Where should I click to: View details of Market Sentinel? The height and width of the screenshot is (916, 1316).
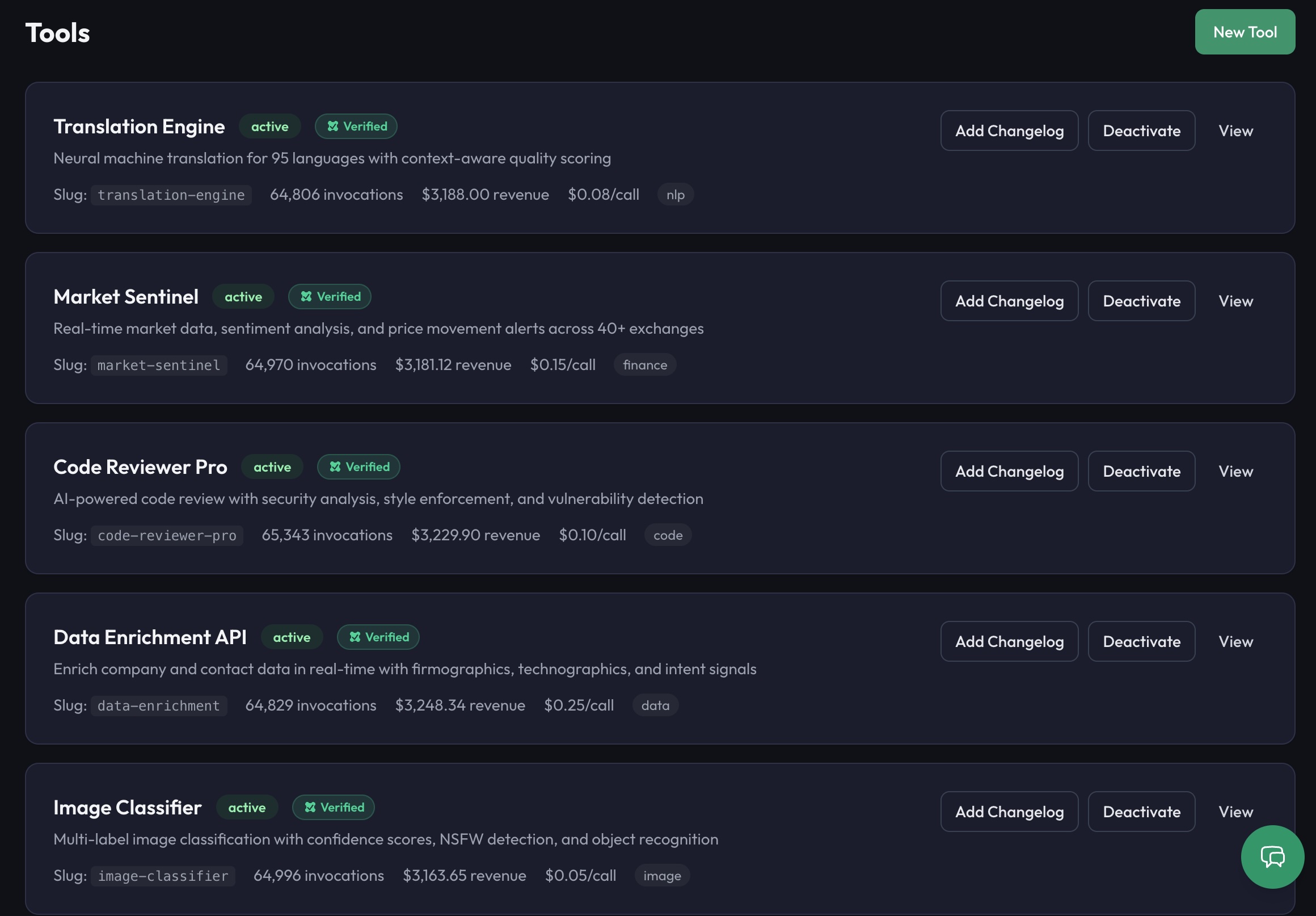[x=1236, y=301]
